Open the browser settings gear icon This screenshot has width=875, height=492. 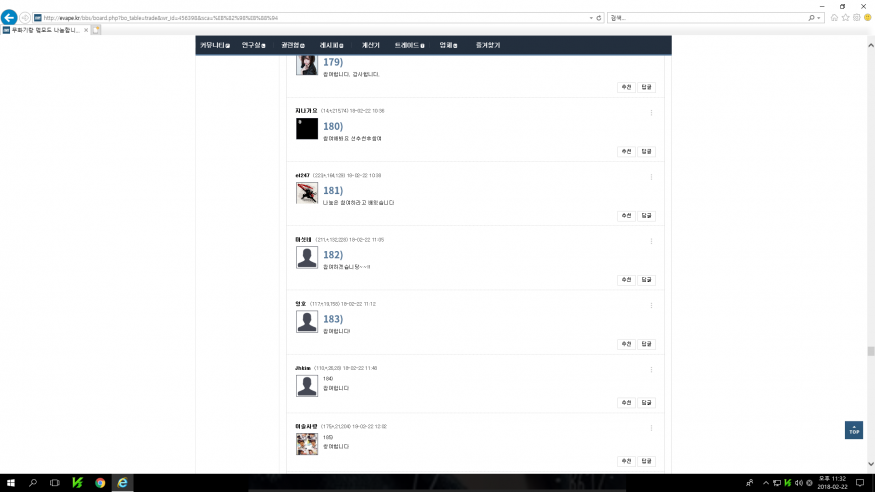pyautogui.click(x=857, y=18)
